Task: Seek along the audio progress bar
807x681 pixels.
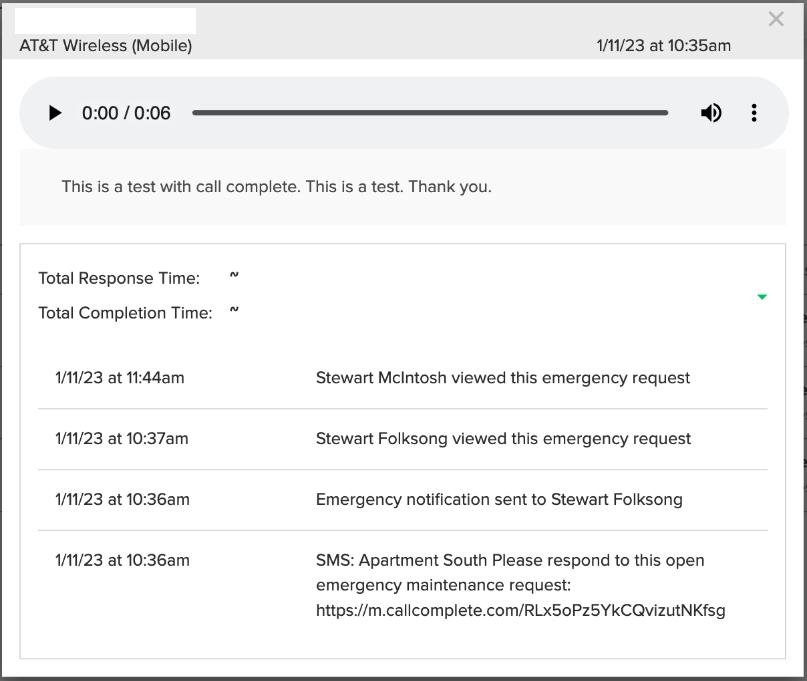Action: point(430,113)
